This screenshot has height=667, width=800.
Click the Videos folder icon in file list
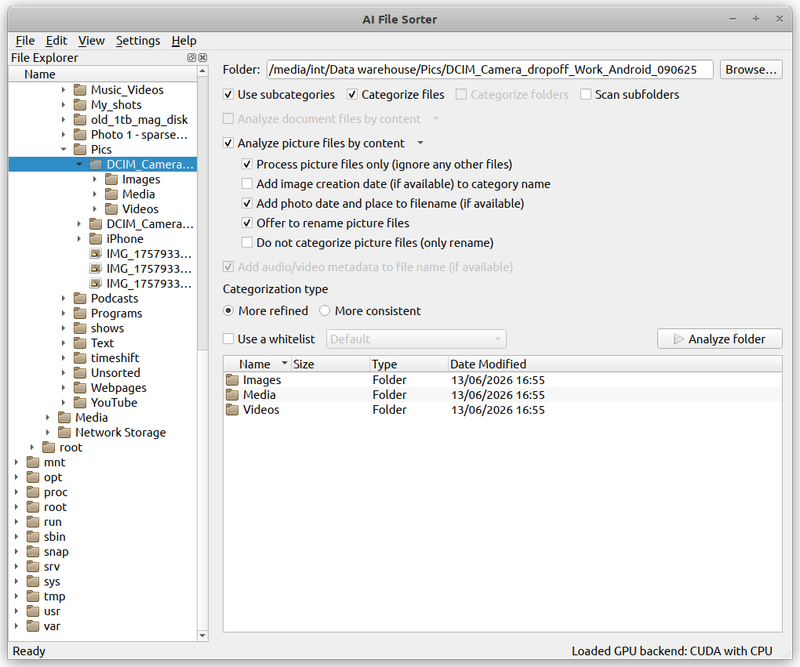[x=233, y=409]
